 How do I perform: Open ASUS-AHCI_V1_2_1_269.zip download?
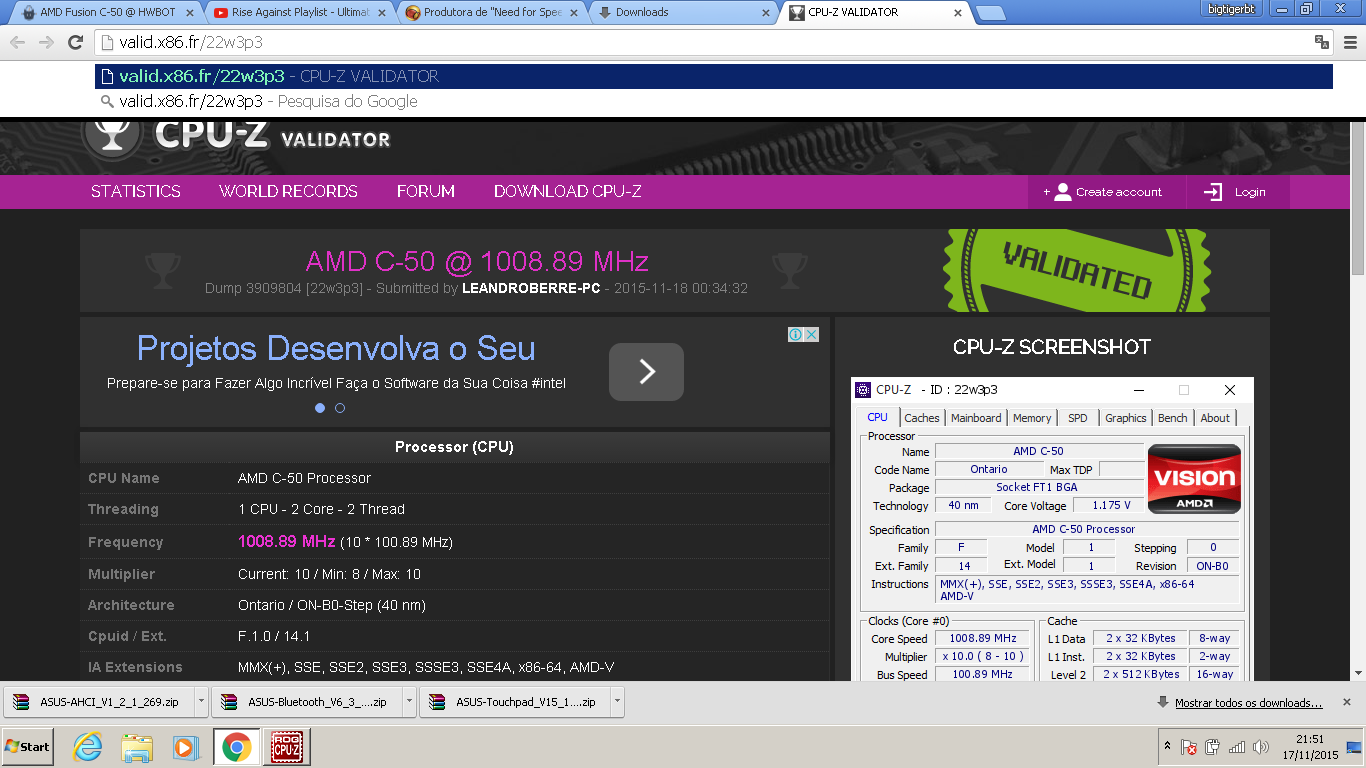pyautogui.click(x=99, y=702)
